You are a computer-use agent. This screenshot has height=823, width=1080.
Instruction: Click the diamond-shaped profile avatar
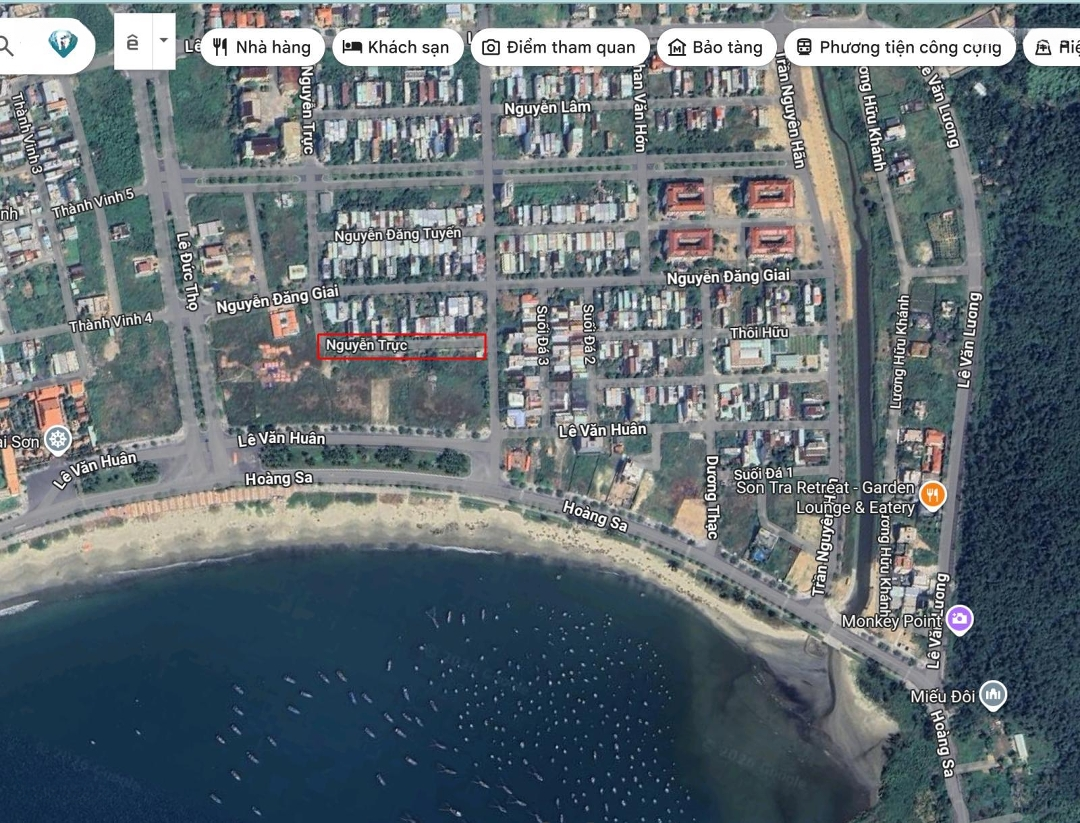click(x=63, y=44)
